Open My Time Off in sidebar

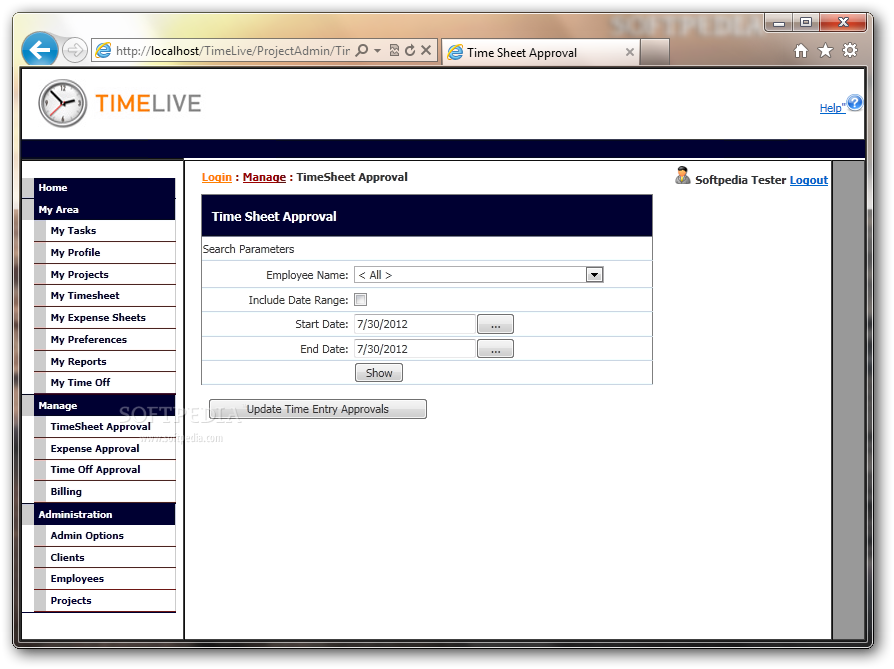coord(104,383)
